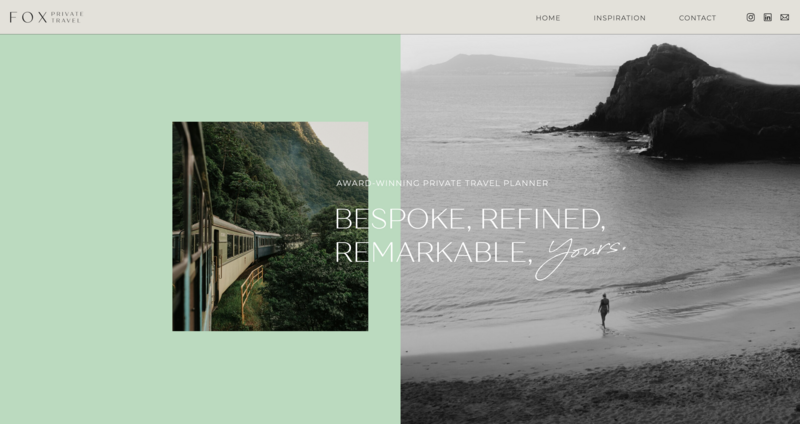Click empty beige header bar area
The image size is (800, 424).
point(306,17)
